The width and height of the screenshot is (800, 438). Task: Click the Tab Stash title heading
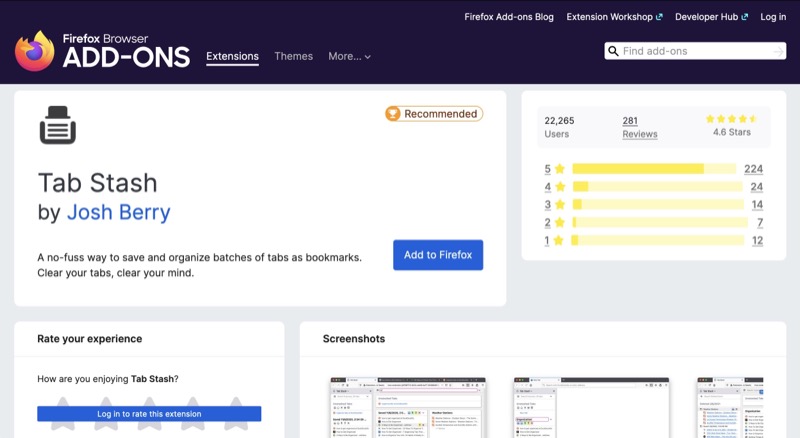97,183
